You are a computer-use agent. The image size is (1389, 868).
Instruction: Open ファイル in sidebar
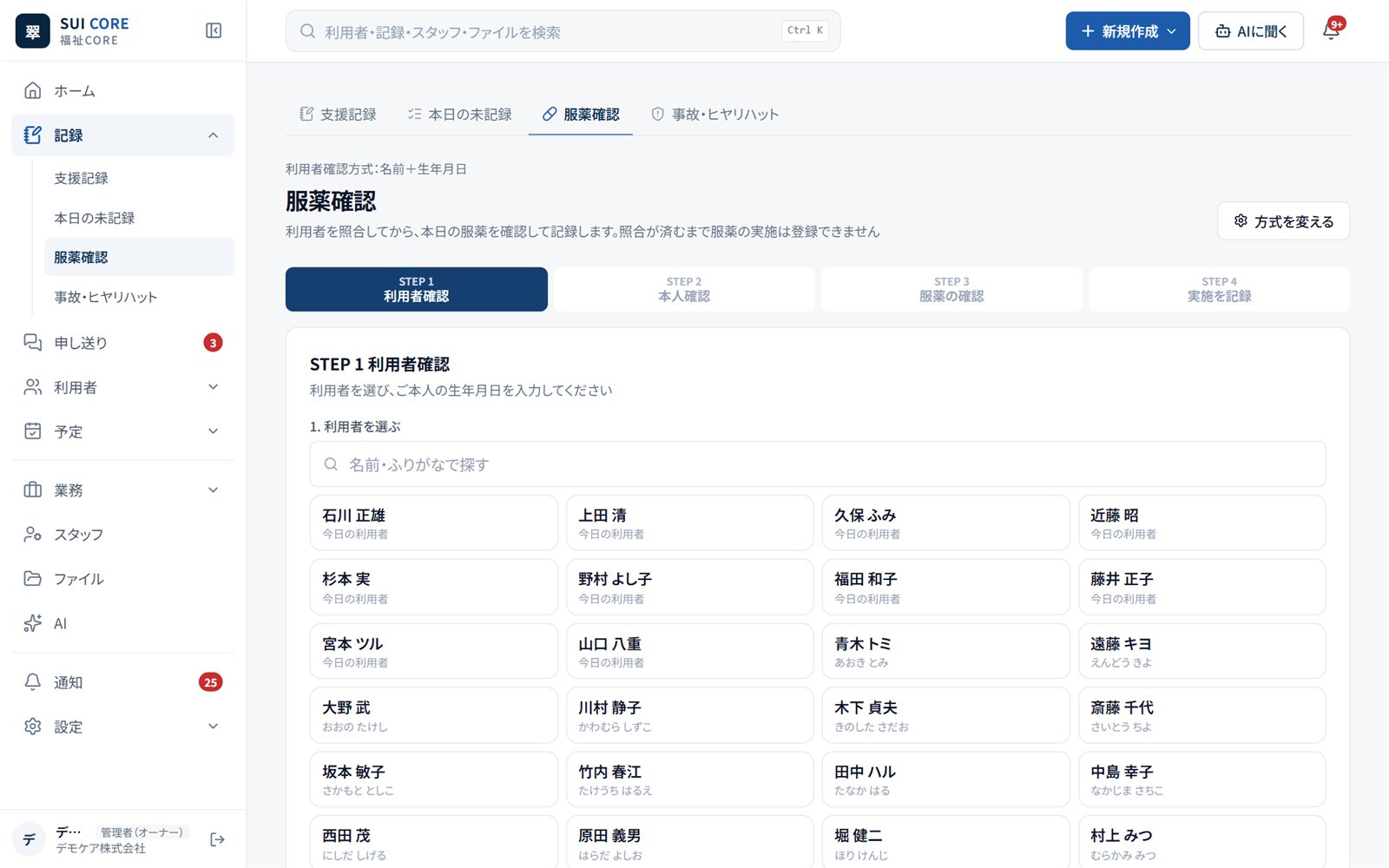click(123, 579)
